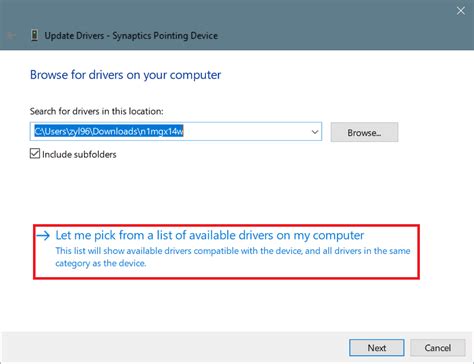Image resolution: width=474 pixels, height=364 pixels.
Task: Click the gray footer bar left of Next
Action: (x=173, y=348)
